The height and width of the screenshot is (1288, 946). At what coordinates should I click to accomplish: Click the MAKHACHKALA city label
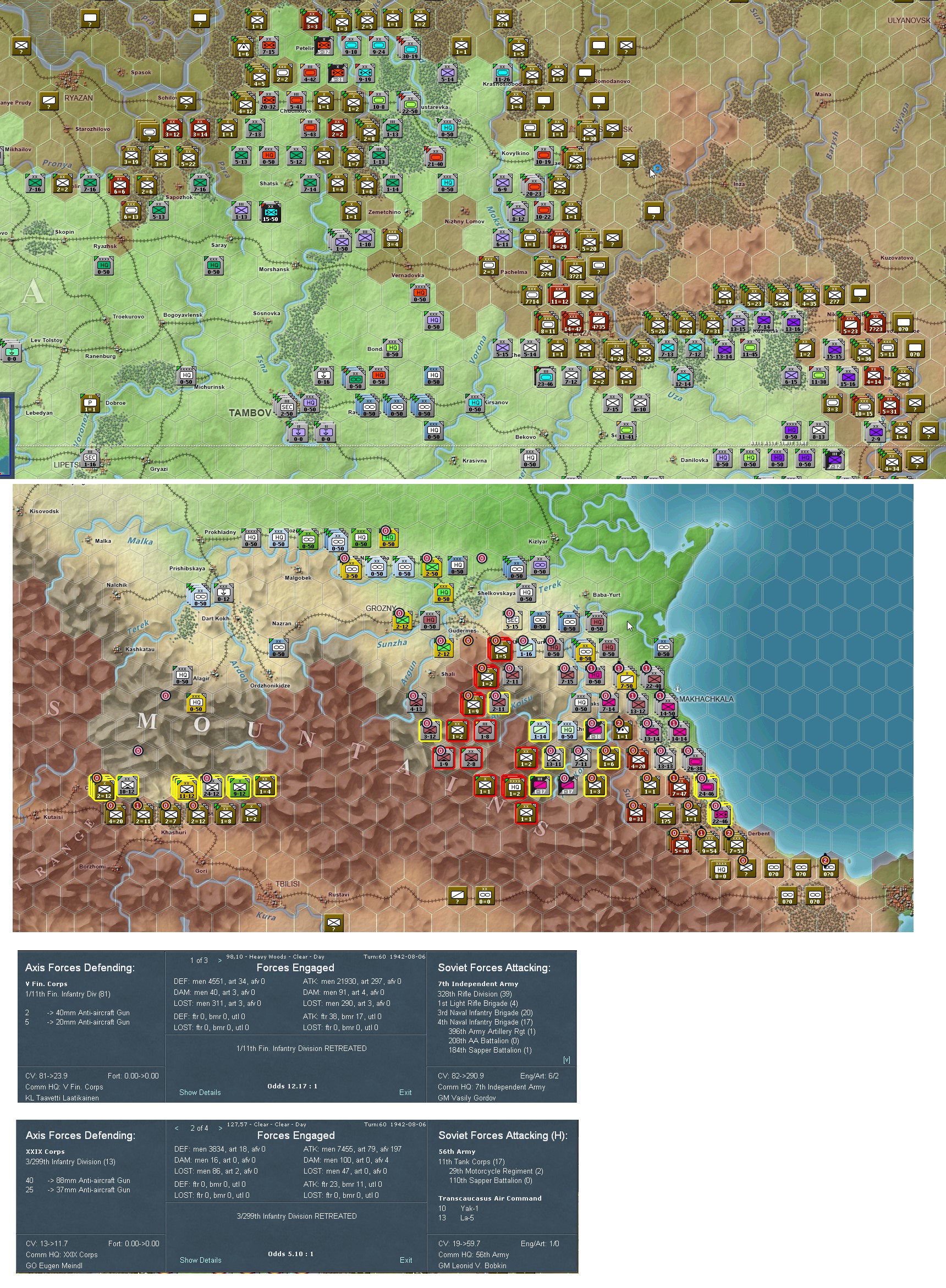click(706, 699)
